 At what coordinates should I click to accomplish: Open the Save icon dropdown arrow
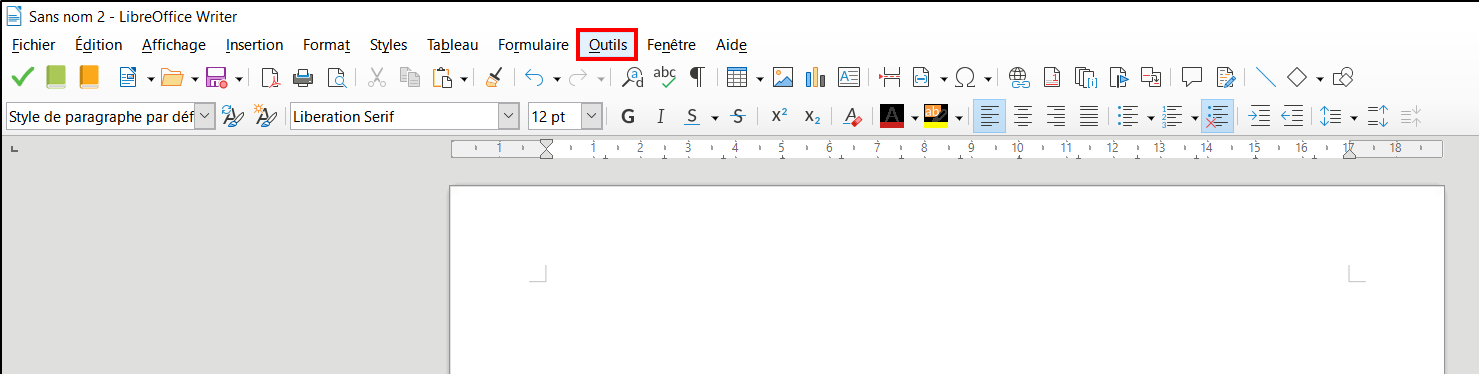click(x=239, y=78)
